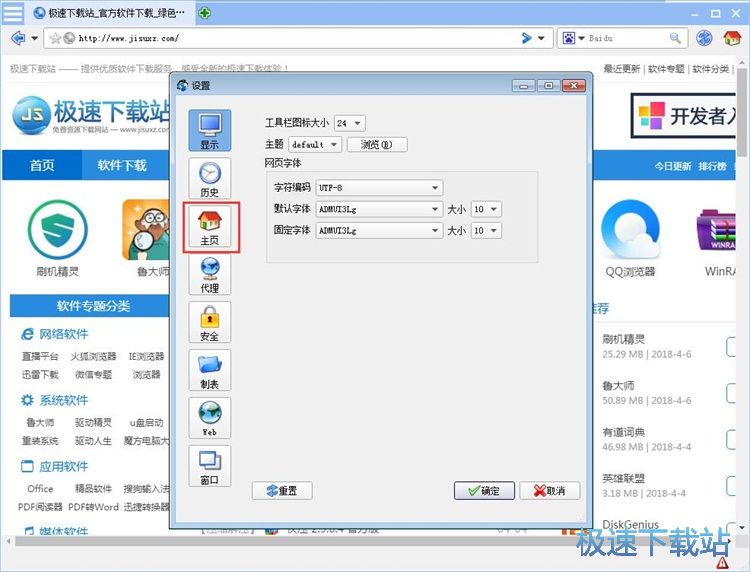
Task: Click the 最近更新 link at top
Action: coord(621,69)
